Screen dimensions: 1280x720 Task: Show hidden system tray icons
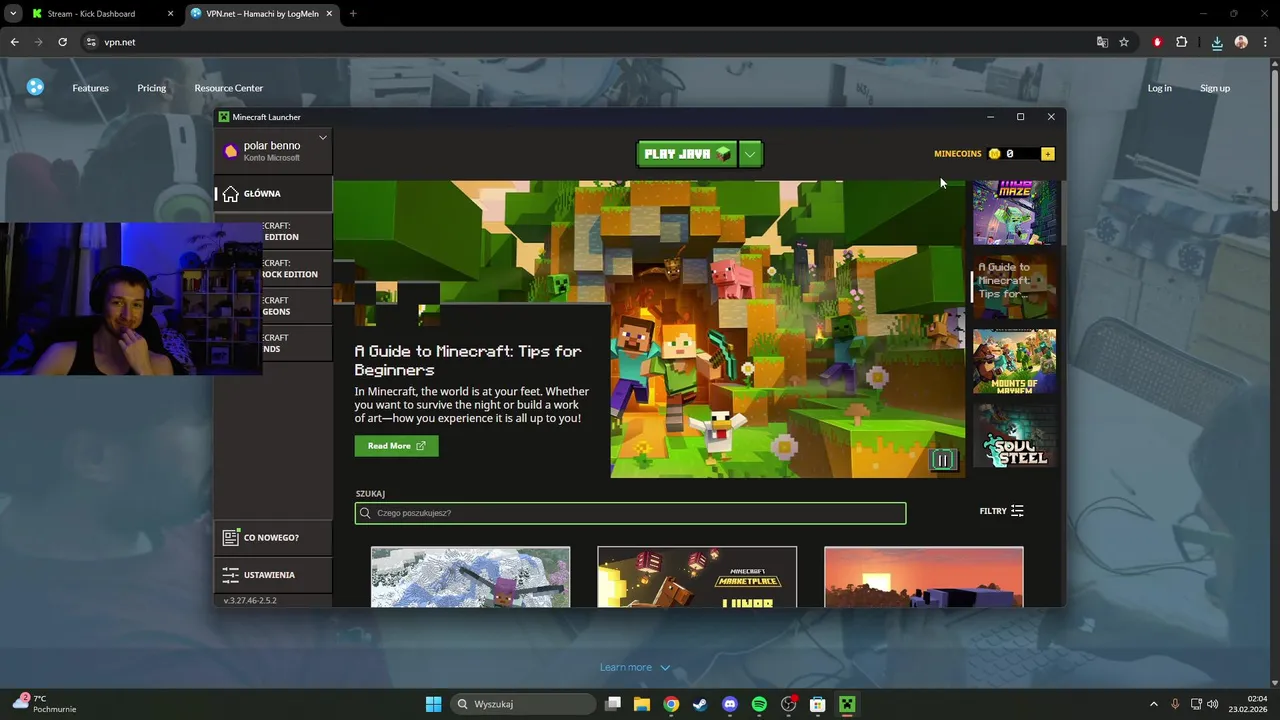pos(1153,704)
